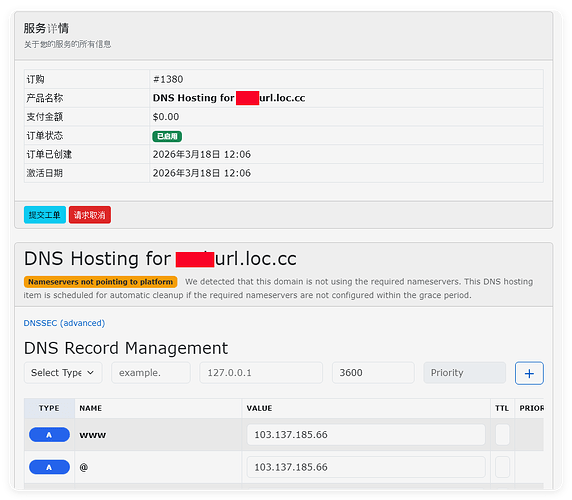Screen dimensions: 572x500
Task: Click the order number #1380
Action: [x=168, y=79]
